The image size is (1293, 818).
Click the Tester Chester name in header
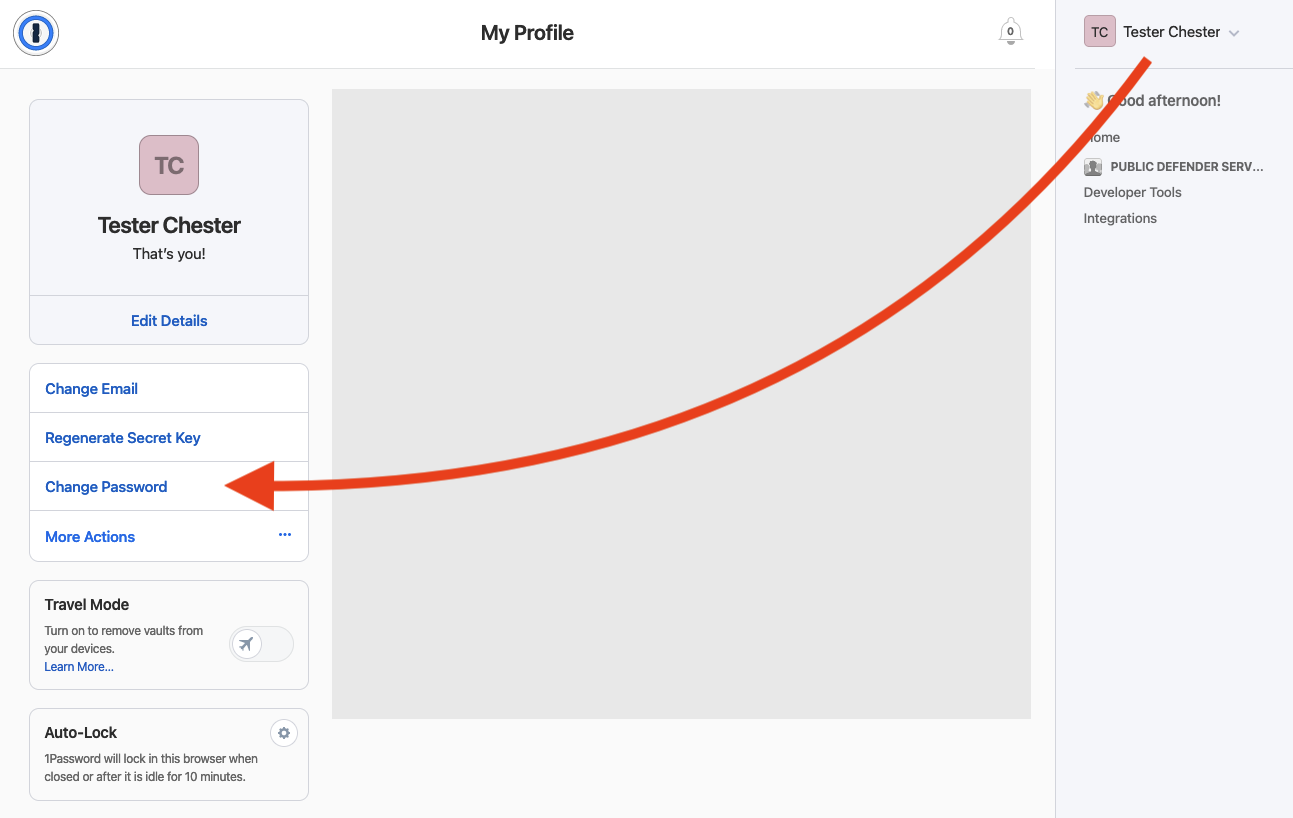point(1171,32)
